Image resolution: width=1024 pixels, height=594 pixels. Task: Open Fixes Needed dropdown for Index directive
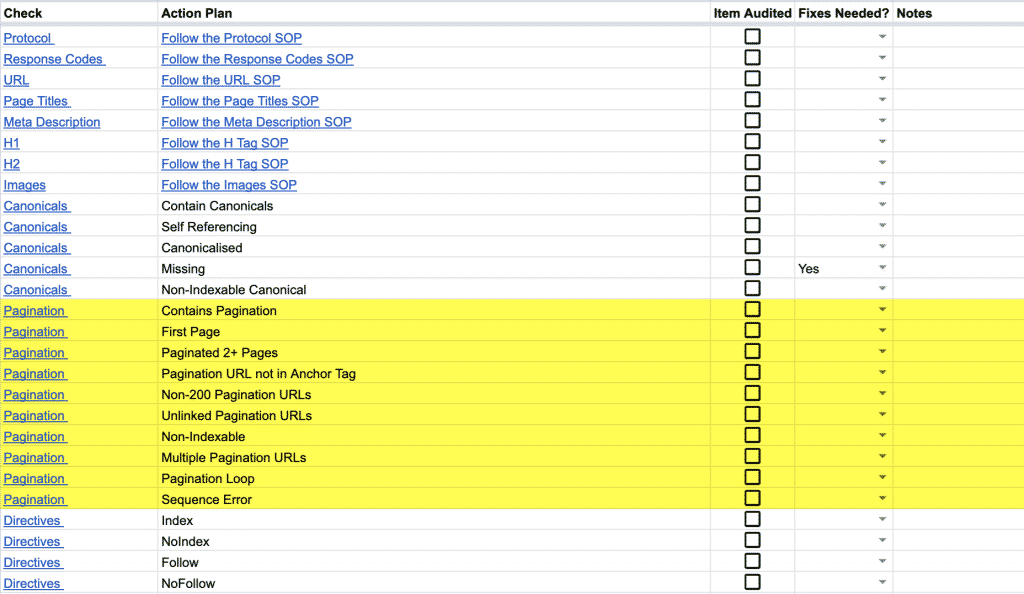[x=882, y=520]
